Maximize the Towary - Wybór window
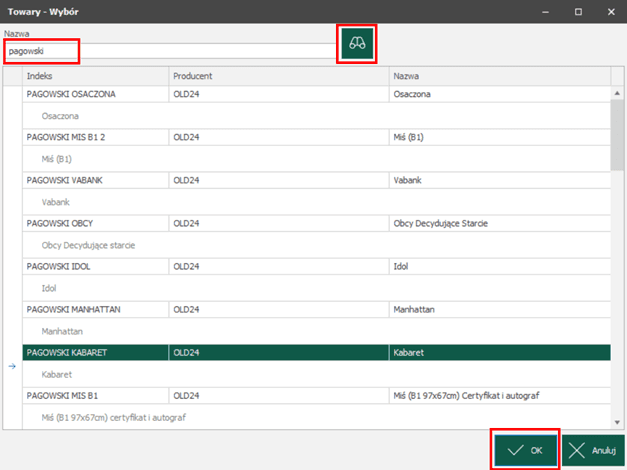627x470 pixels. [x=578, y=12]
